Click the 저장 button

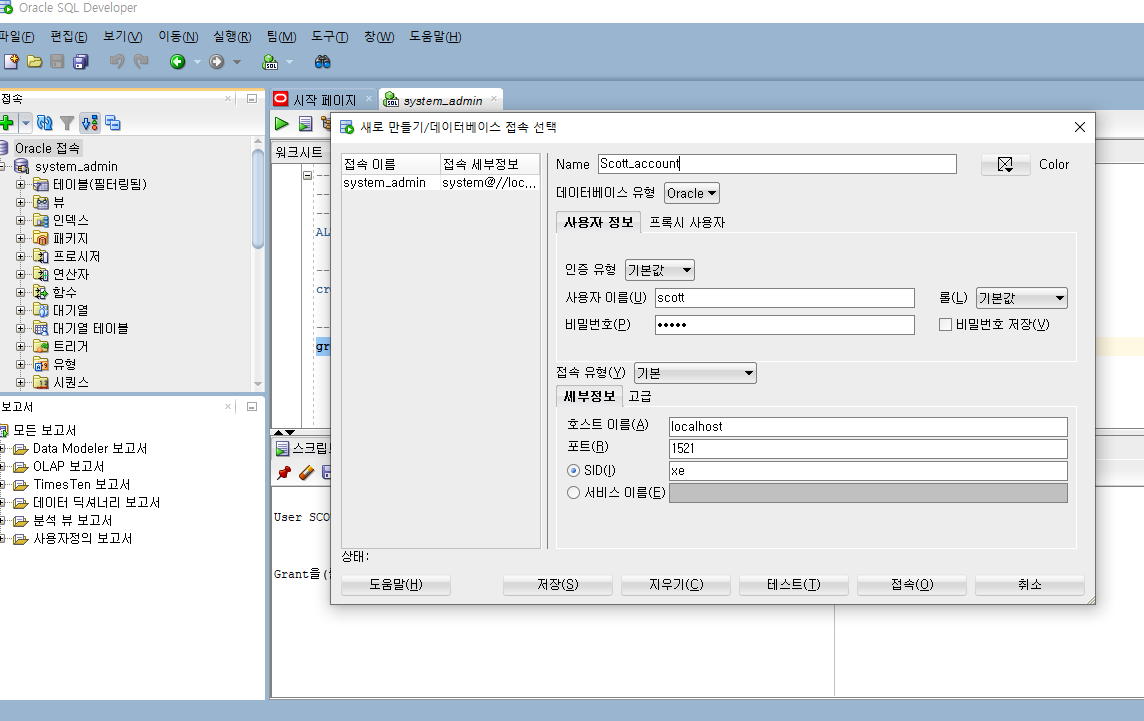557,585
